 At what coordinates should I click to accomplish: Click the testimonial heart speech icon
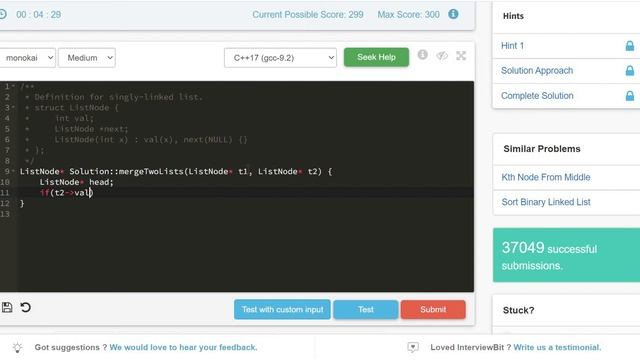coord(413,347)
